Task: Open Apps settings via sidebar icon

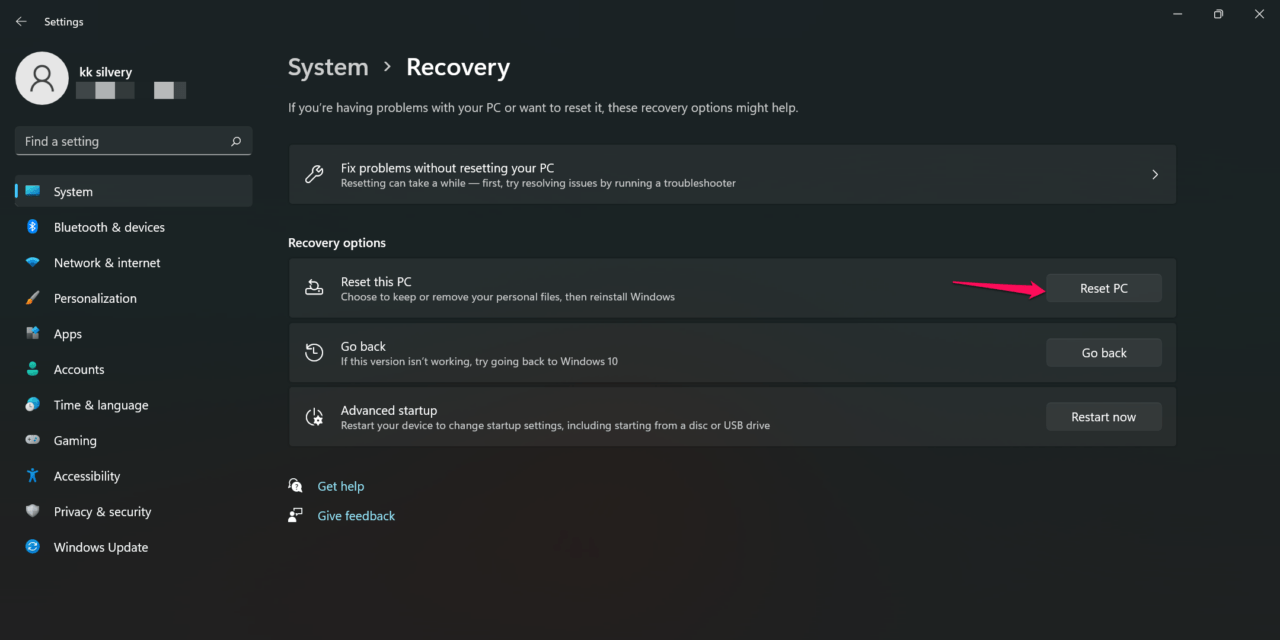Action: click(31, 333)
